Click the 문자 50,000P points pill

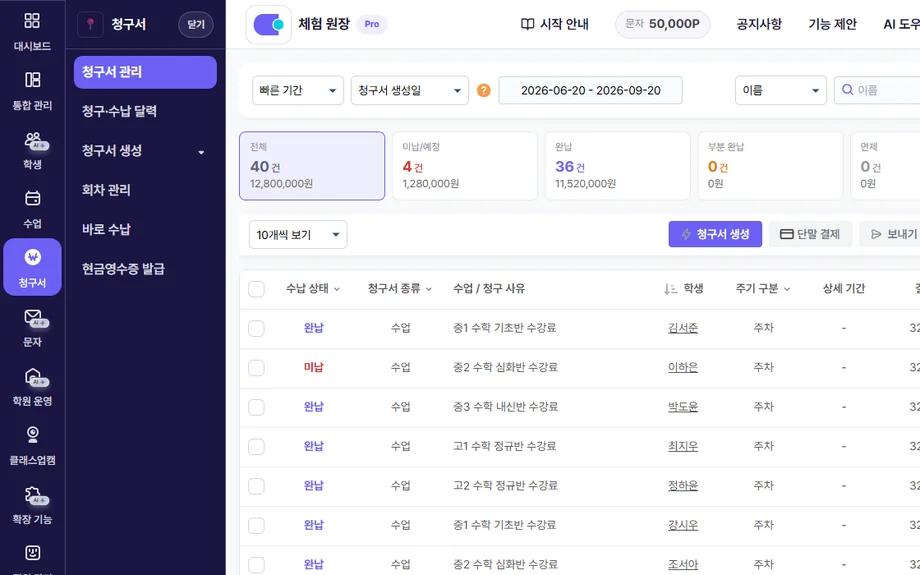(x=662, y=24)
